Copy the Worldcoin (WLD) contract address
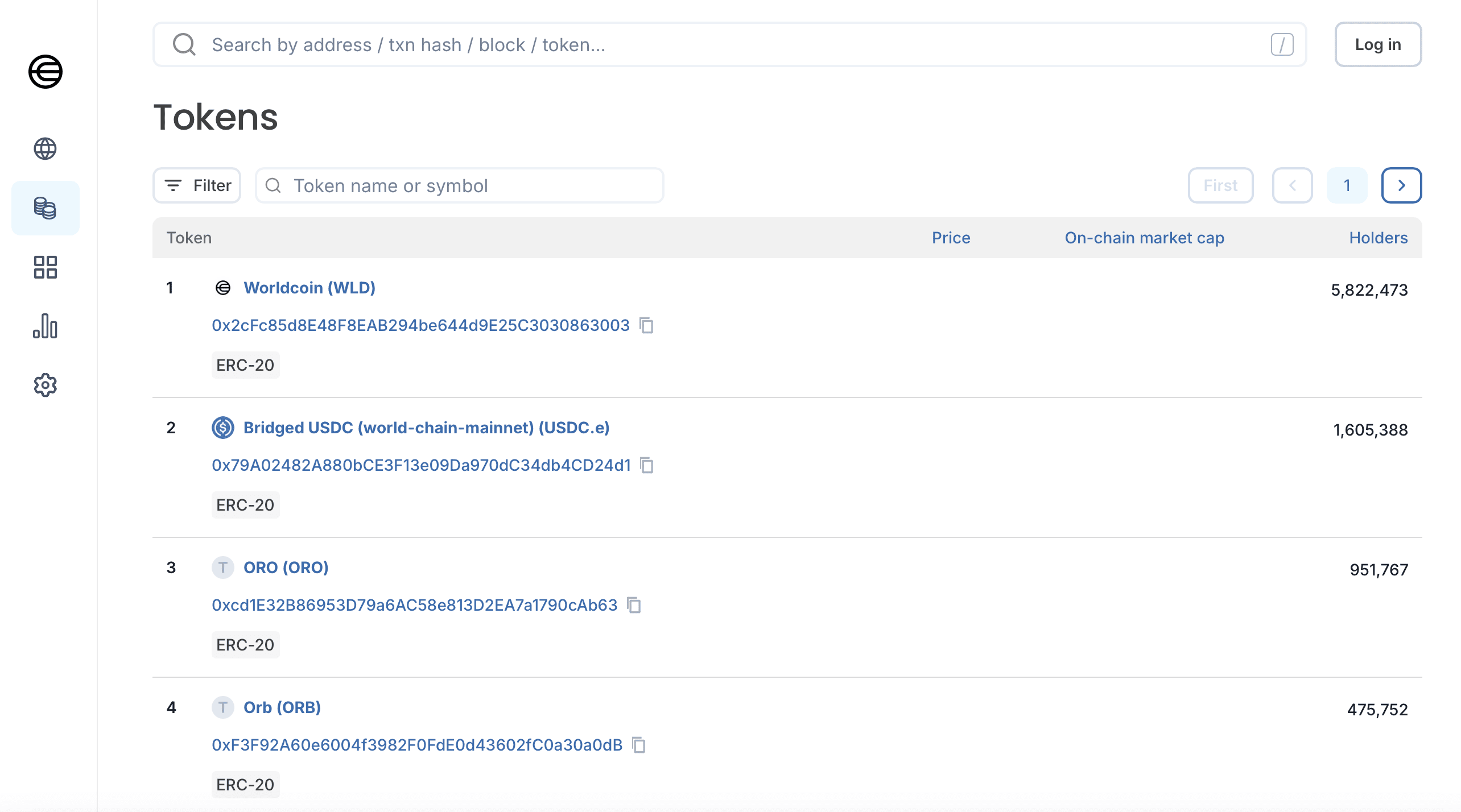Screen dimensions: 1461x812 646,325
